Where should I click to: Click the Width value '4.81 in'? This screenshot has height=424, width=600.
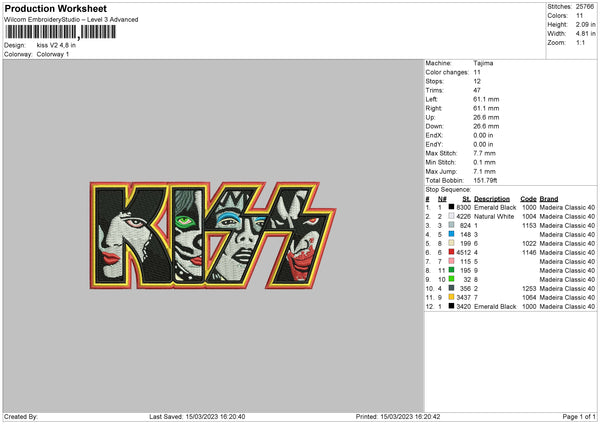click(x=585, y=34)
